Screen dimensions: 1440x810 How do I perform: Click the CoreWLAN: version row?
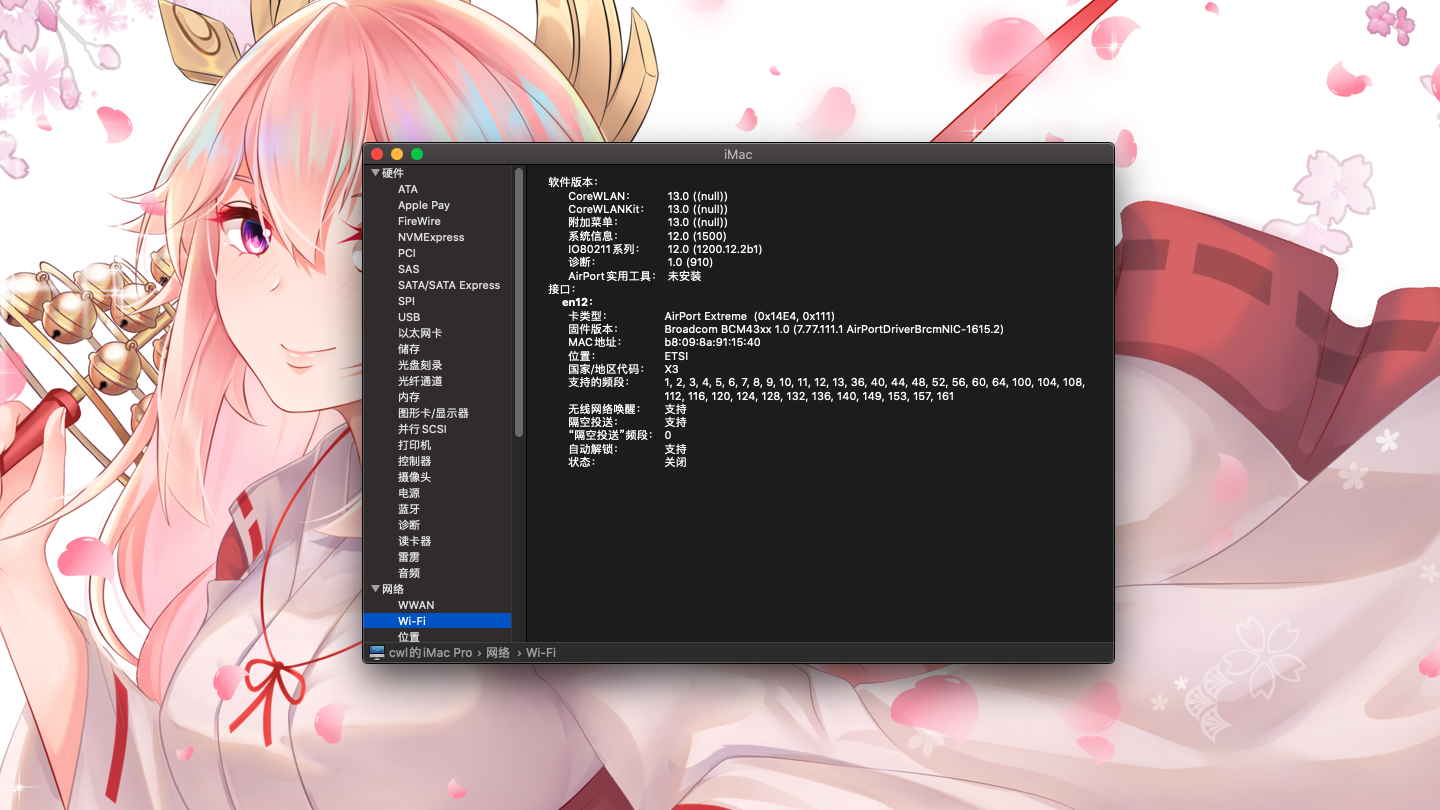[648, 195]
